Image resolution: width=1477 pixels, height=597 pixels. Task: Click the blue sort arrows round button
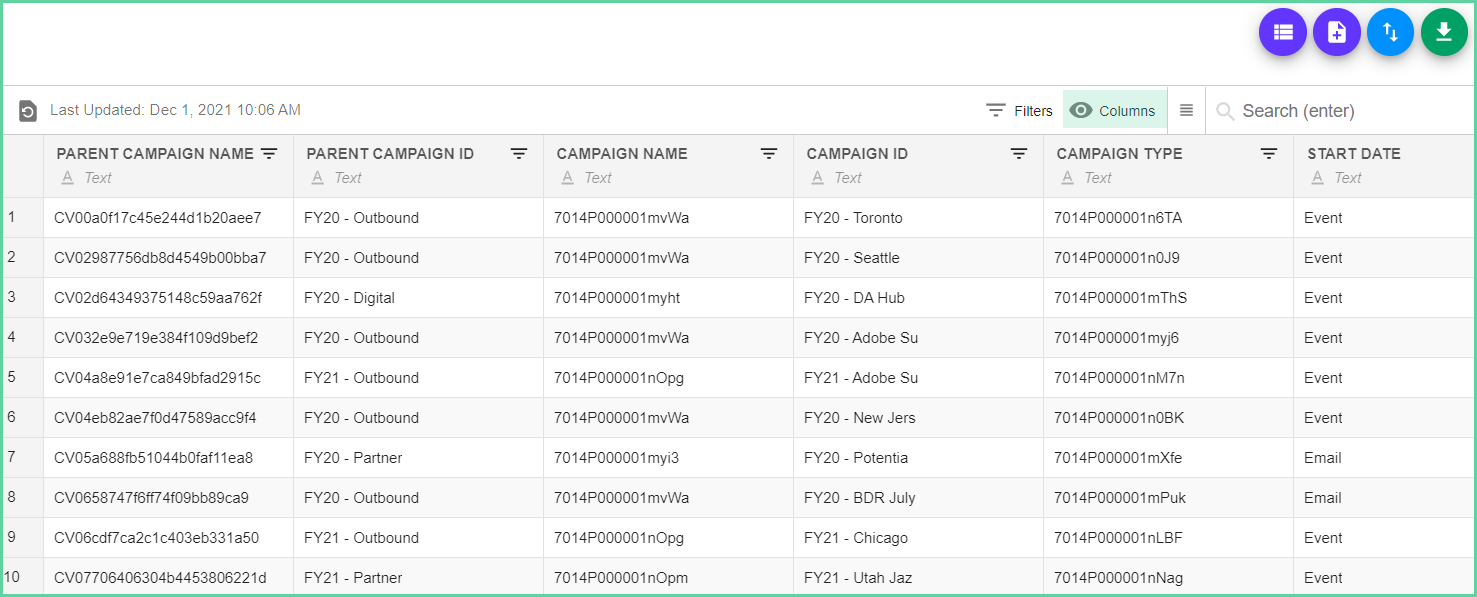point(1390,32)
